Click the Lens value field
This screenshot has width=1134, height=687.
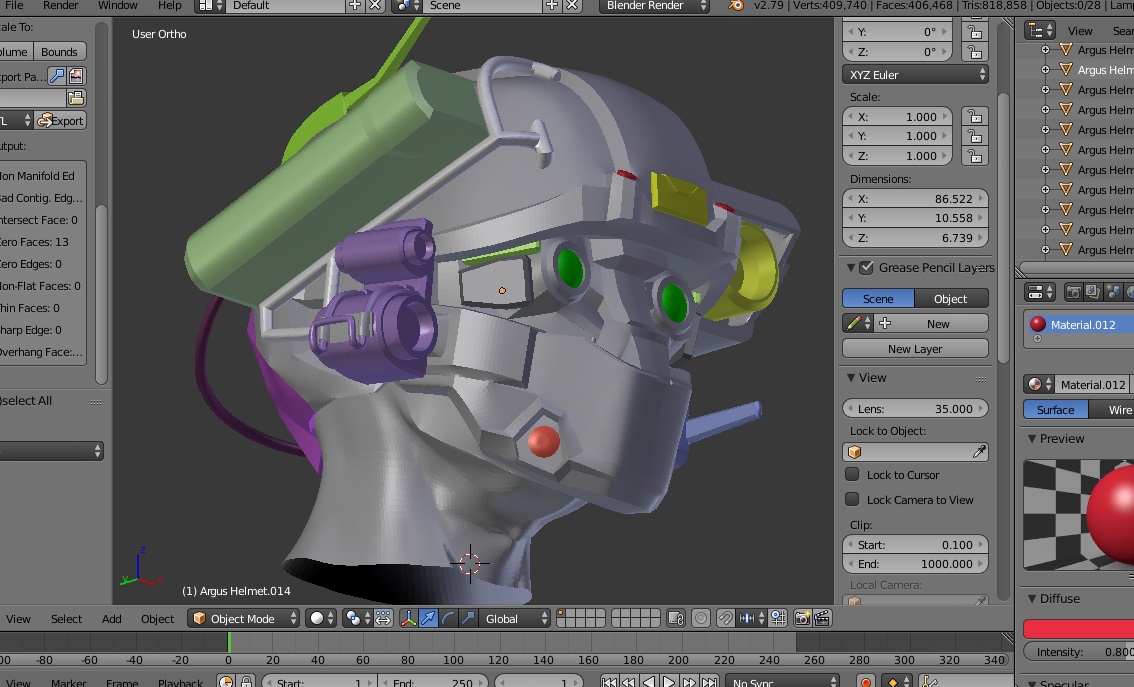[914, 408]
